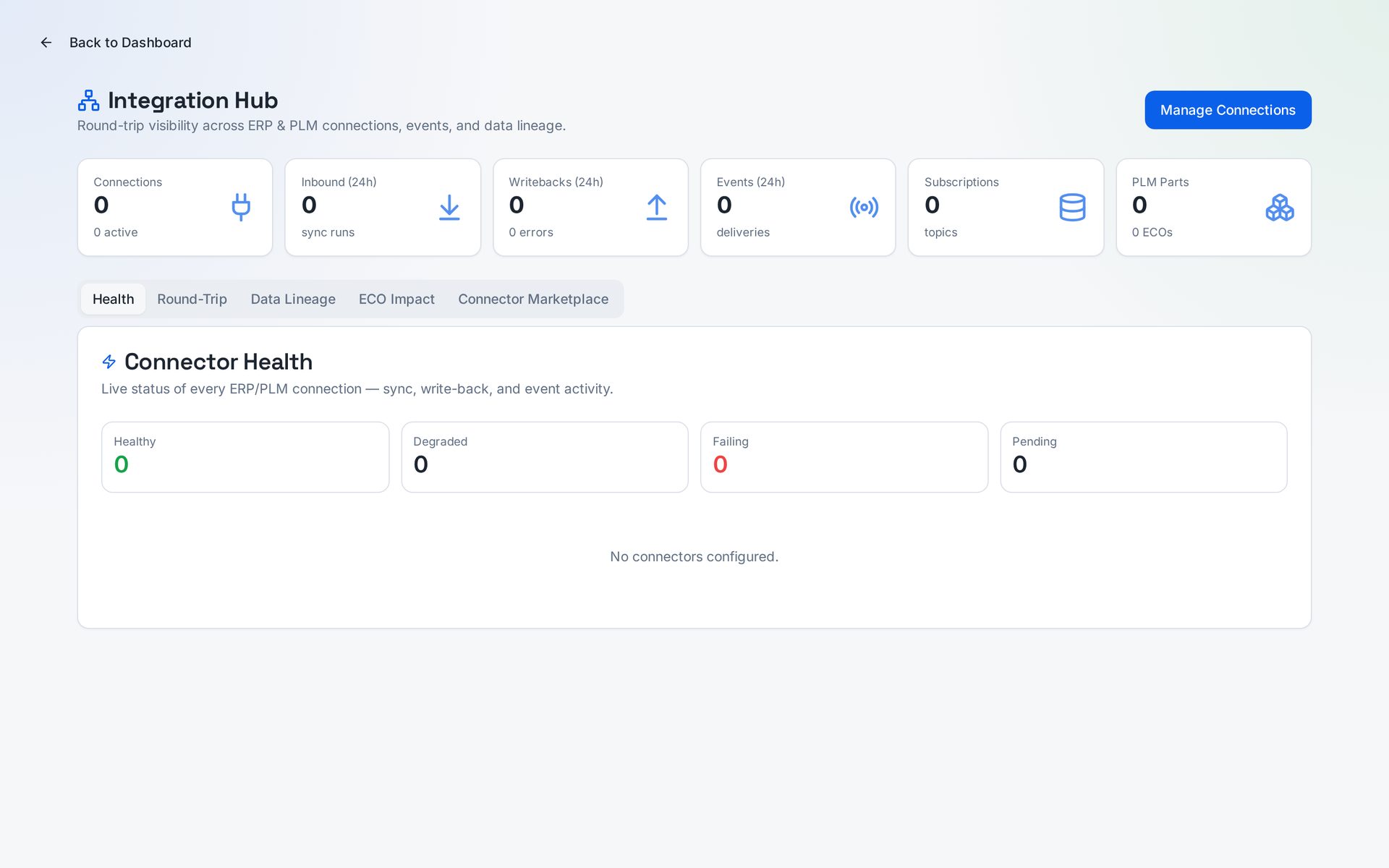Image resolution: width=1389 pixels, height=868 pixels.
Task: Click the Round-trip visibility subtitle text
Action: click(321, 126)
